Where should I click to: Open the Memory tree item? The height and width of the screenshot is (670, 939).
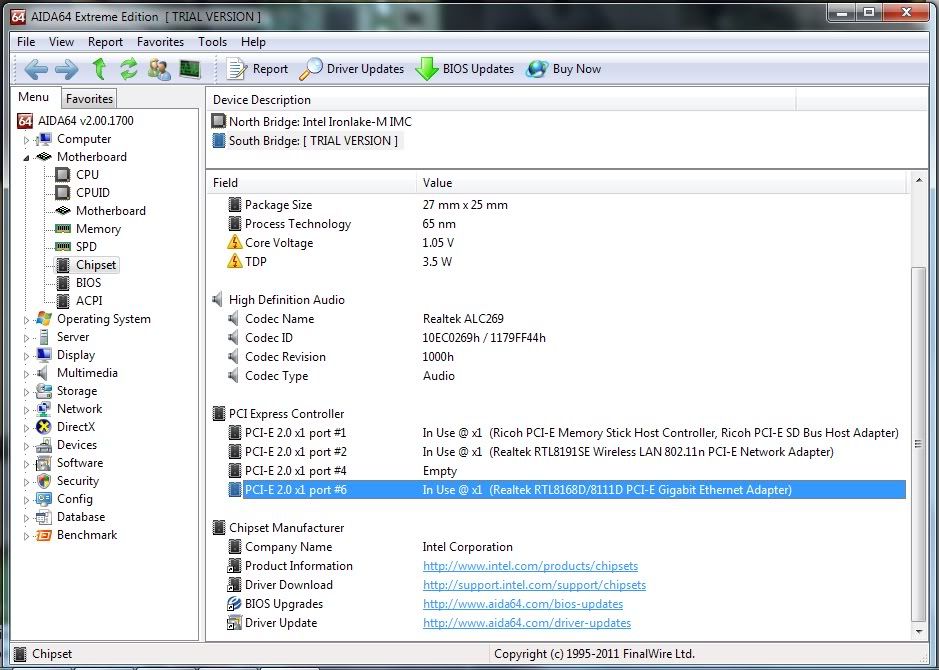click(98, 229)
